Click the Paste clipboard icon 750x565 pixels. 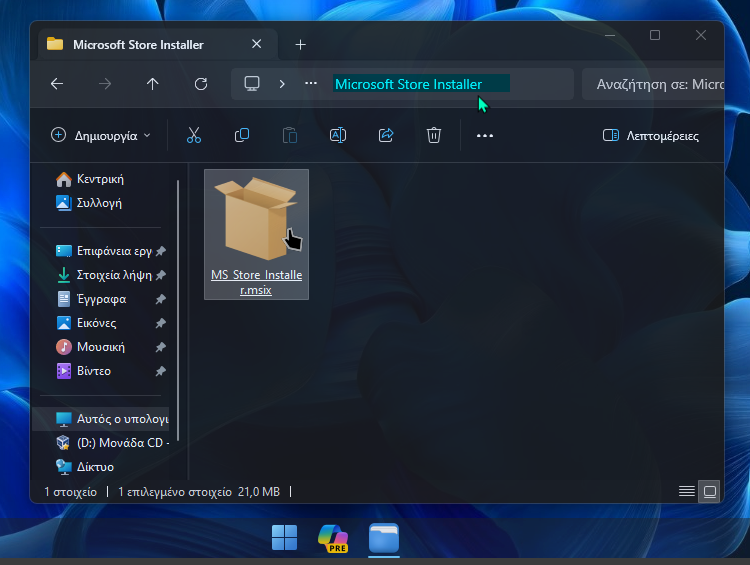[290, 135]
